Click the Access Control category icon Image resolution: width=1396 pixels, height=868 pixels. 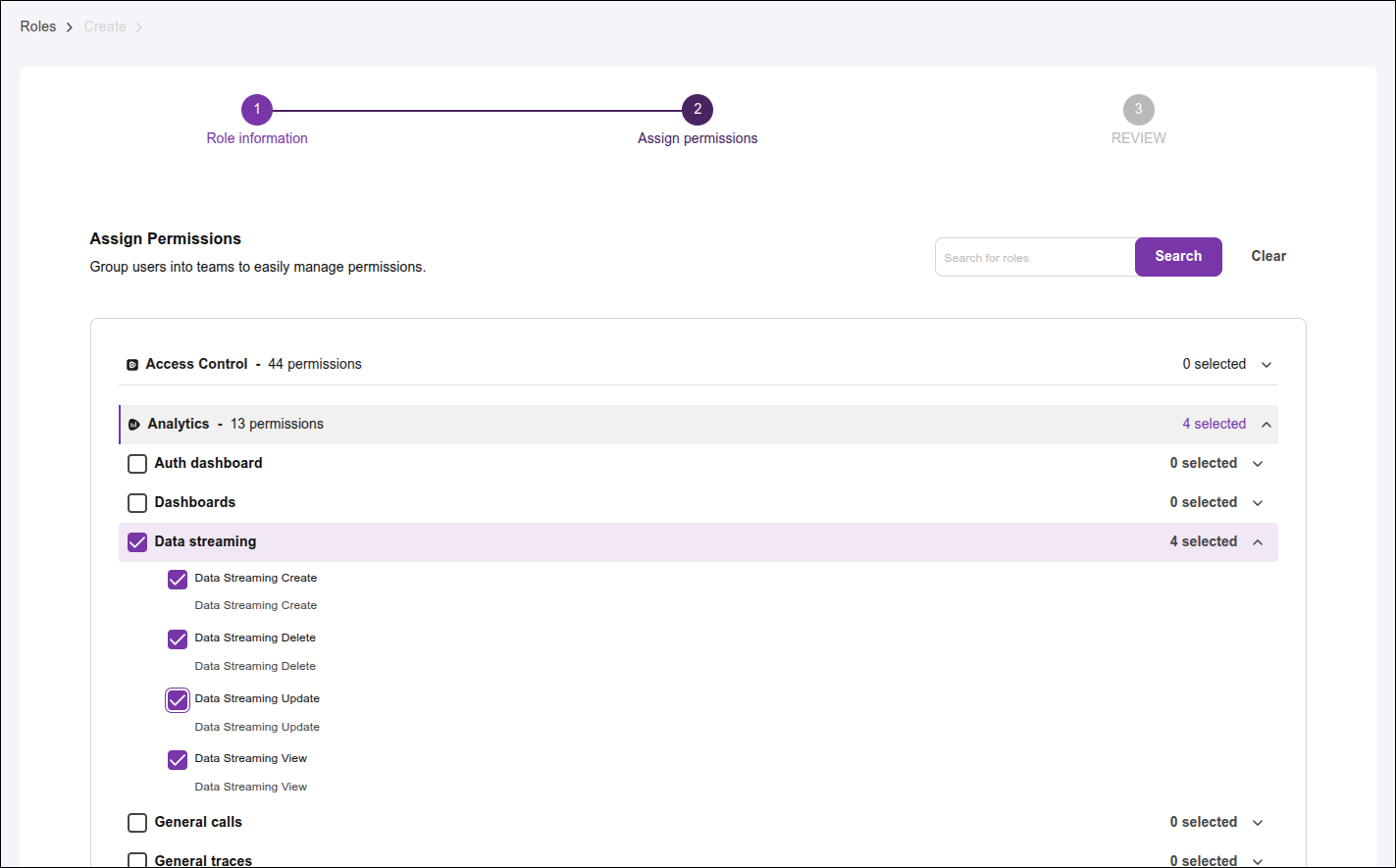coord(132,364)
